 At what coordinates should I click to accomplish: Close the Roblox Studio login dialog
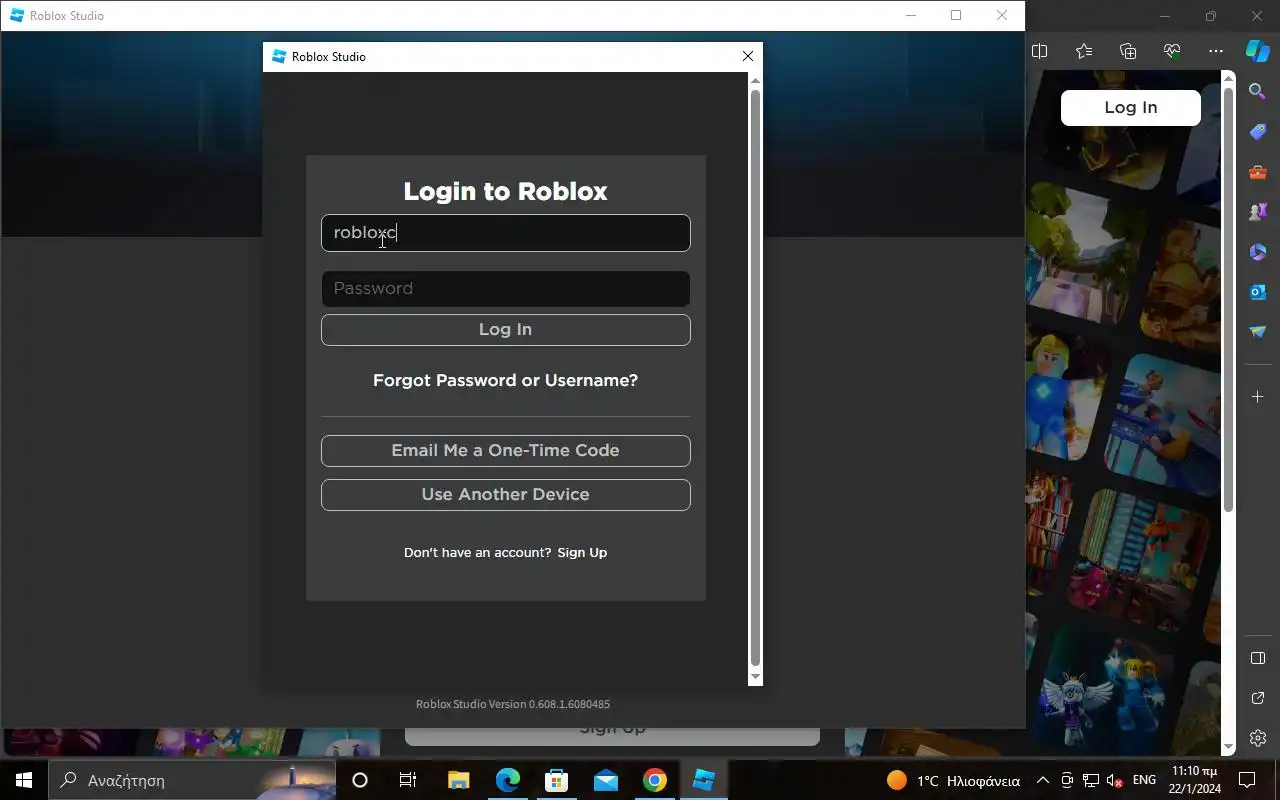coord(747,57)
